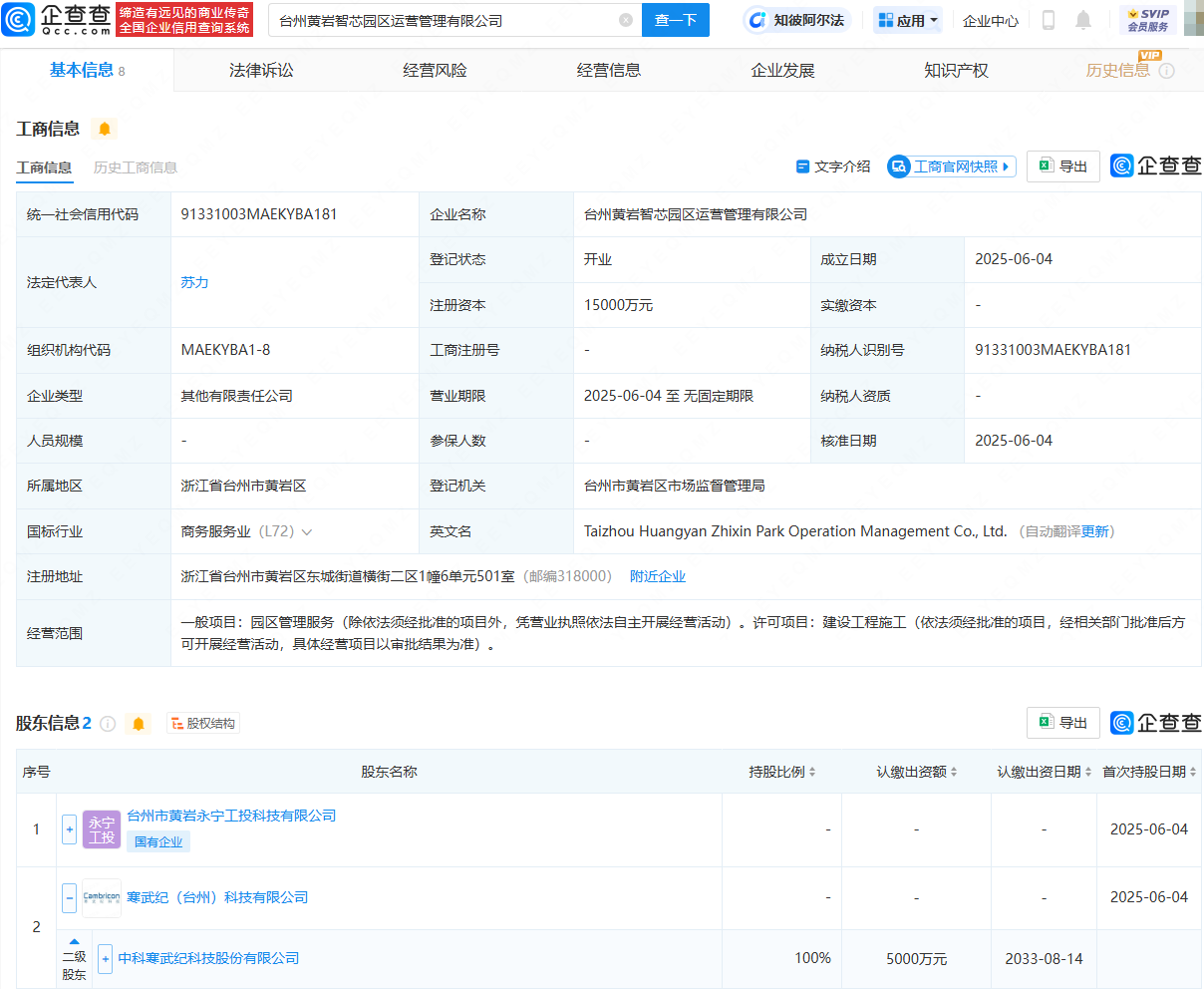This screenshot has width=1204, height=989.
Task: Select the 工商信息 sub-tab
Action: (44, 167)
